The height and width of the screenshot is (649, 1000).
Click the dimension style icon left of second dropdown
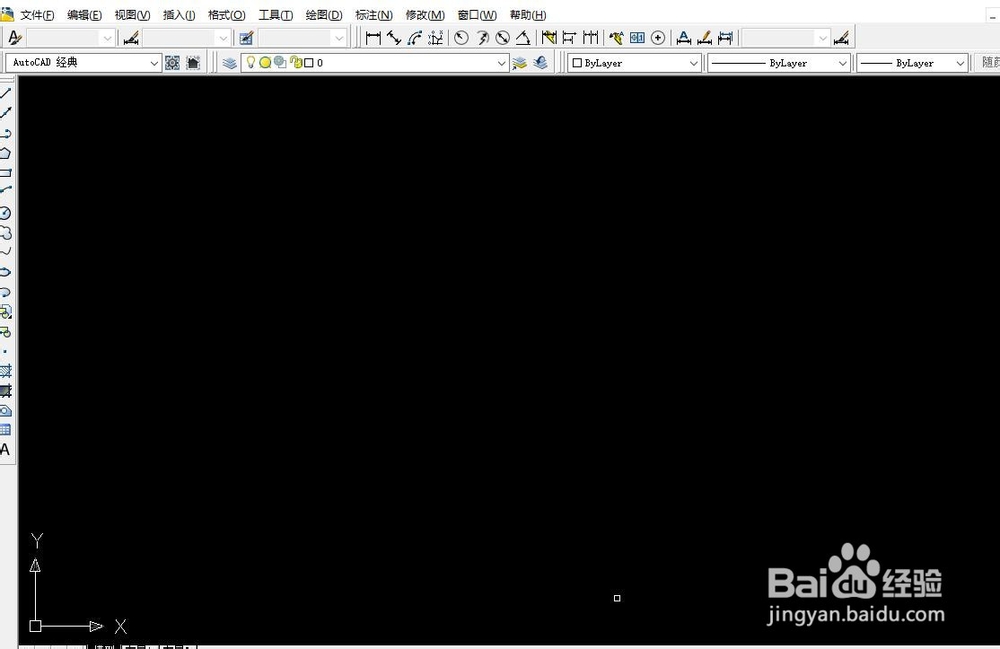tap(131, 38)
